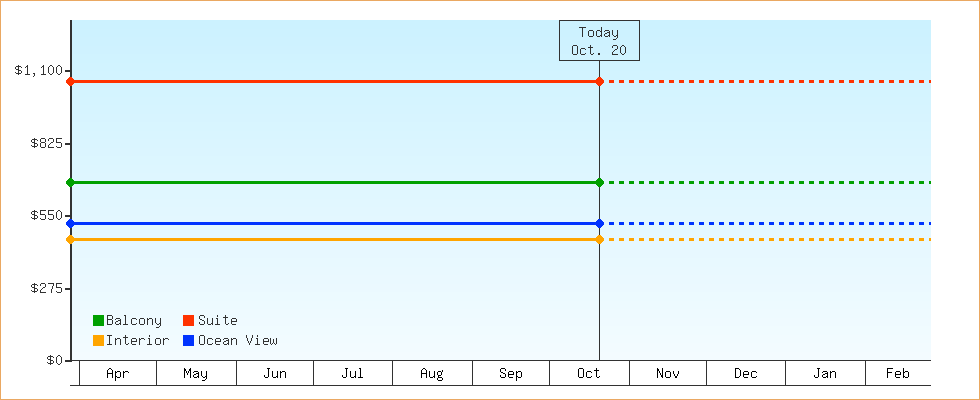Screen dimensions: 980x400
Task: Click the Balcony data point at Today line
Action: [x=599, y=182]
